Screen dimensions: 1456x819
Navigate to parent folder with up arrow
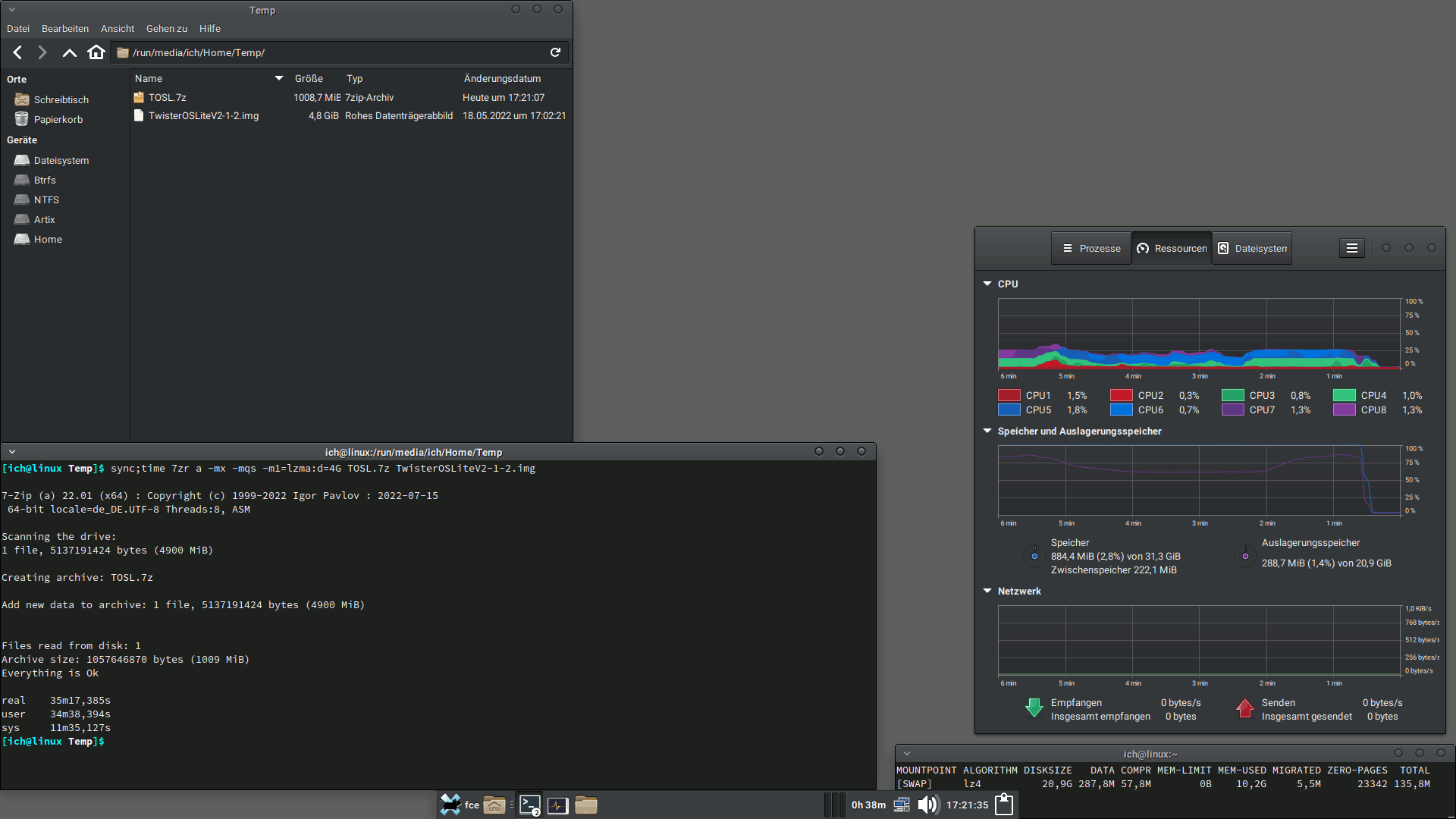point(69,52)
